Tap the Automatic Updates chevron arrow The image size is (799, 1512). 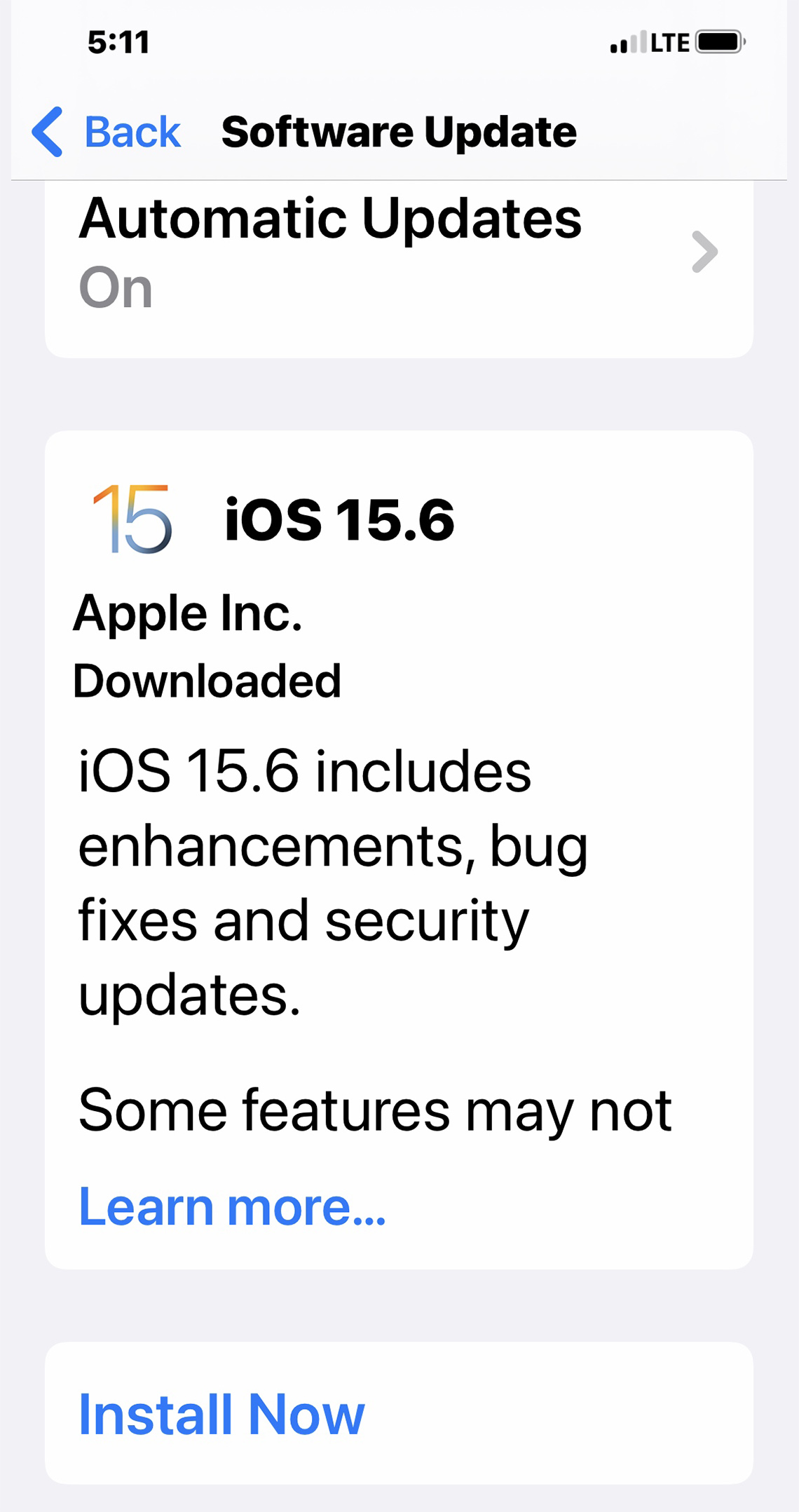(x=704, y=252)
